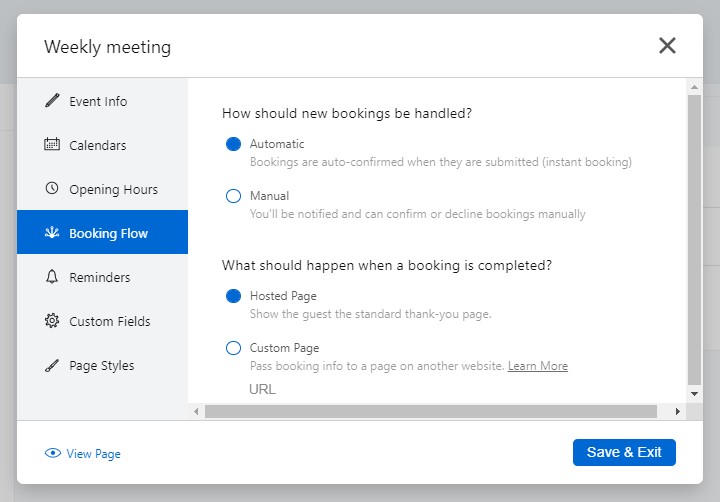Choose the Custom Page radio button

point(234,348)
